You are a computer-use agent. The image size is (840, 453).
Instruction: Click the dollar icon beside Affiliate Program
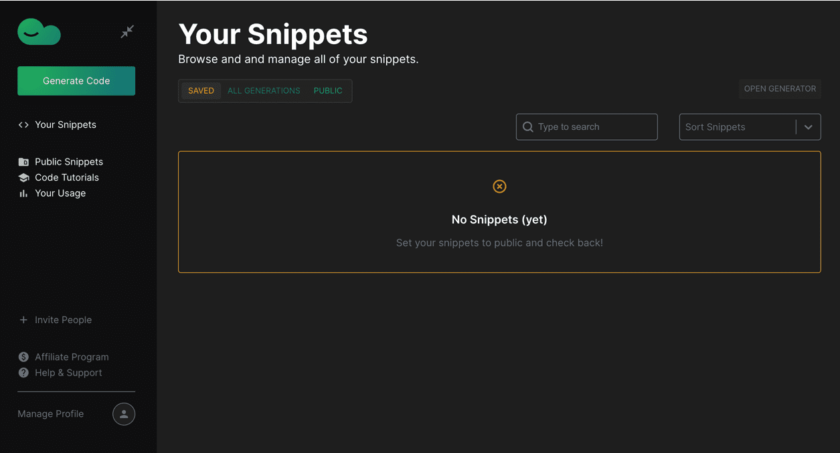click(23, 357)
